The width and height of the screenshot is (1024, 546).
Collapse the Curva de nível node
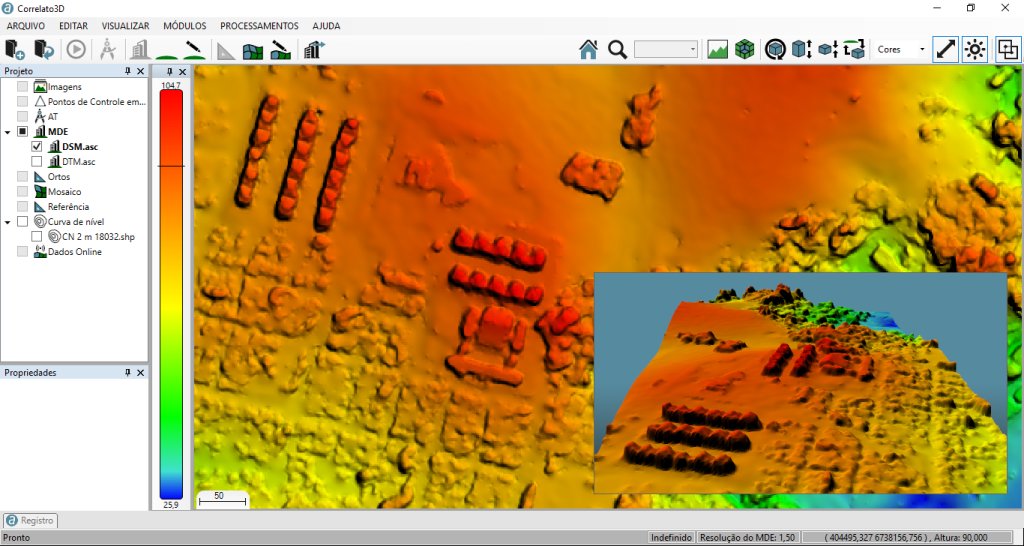click(8, 222)
